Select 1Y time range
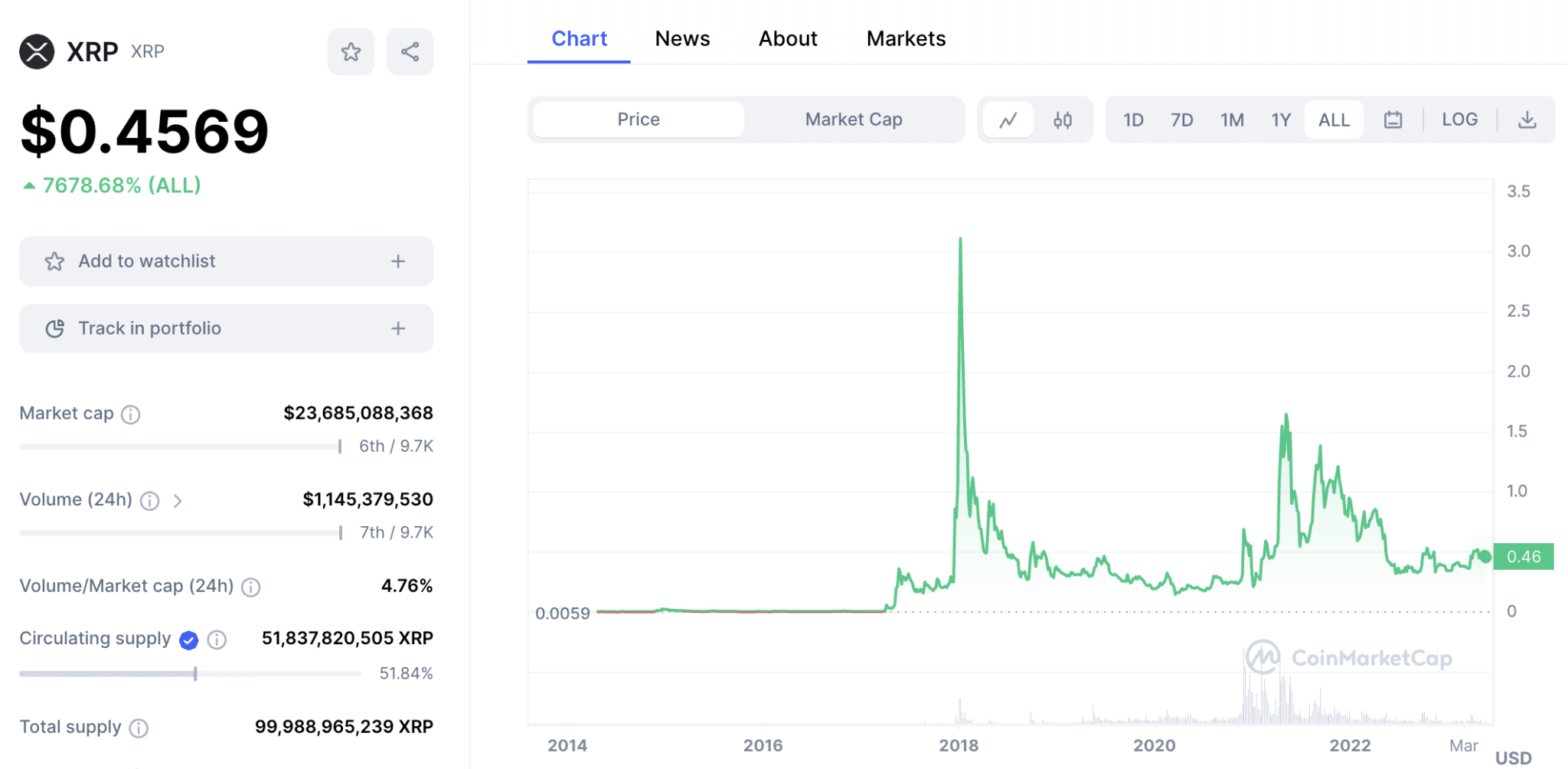1568x769 pixels. click(1281, 119)
